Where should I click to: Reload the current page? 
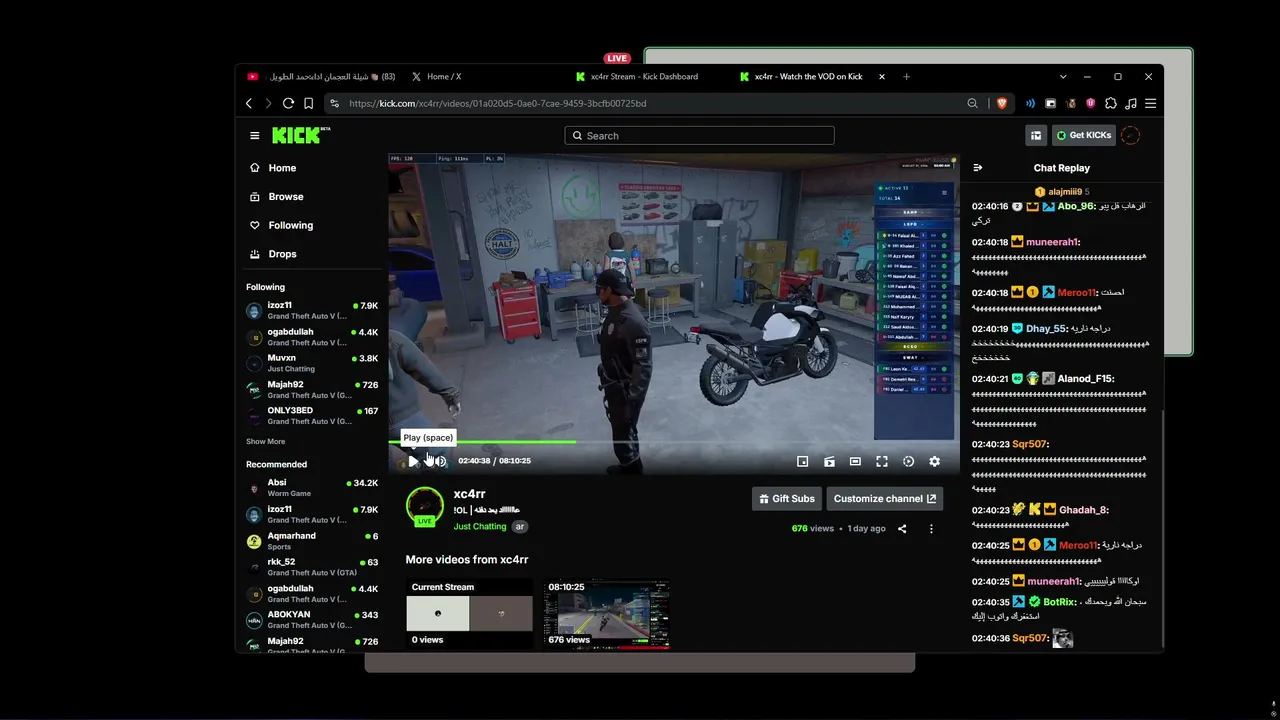pos(288,103)
